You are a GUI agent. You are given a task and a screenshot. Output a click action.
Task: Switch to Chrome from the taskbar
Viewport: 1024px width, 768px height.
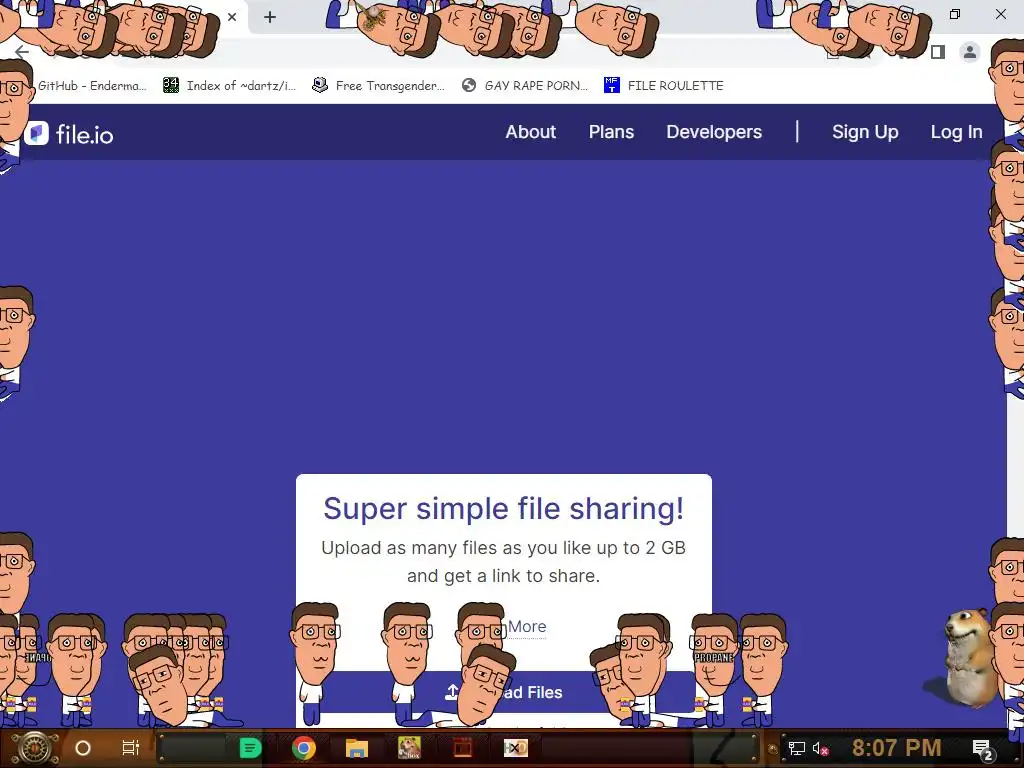pyautogui.click(x=304, y=748)
